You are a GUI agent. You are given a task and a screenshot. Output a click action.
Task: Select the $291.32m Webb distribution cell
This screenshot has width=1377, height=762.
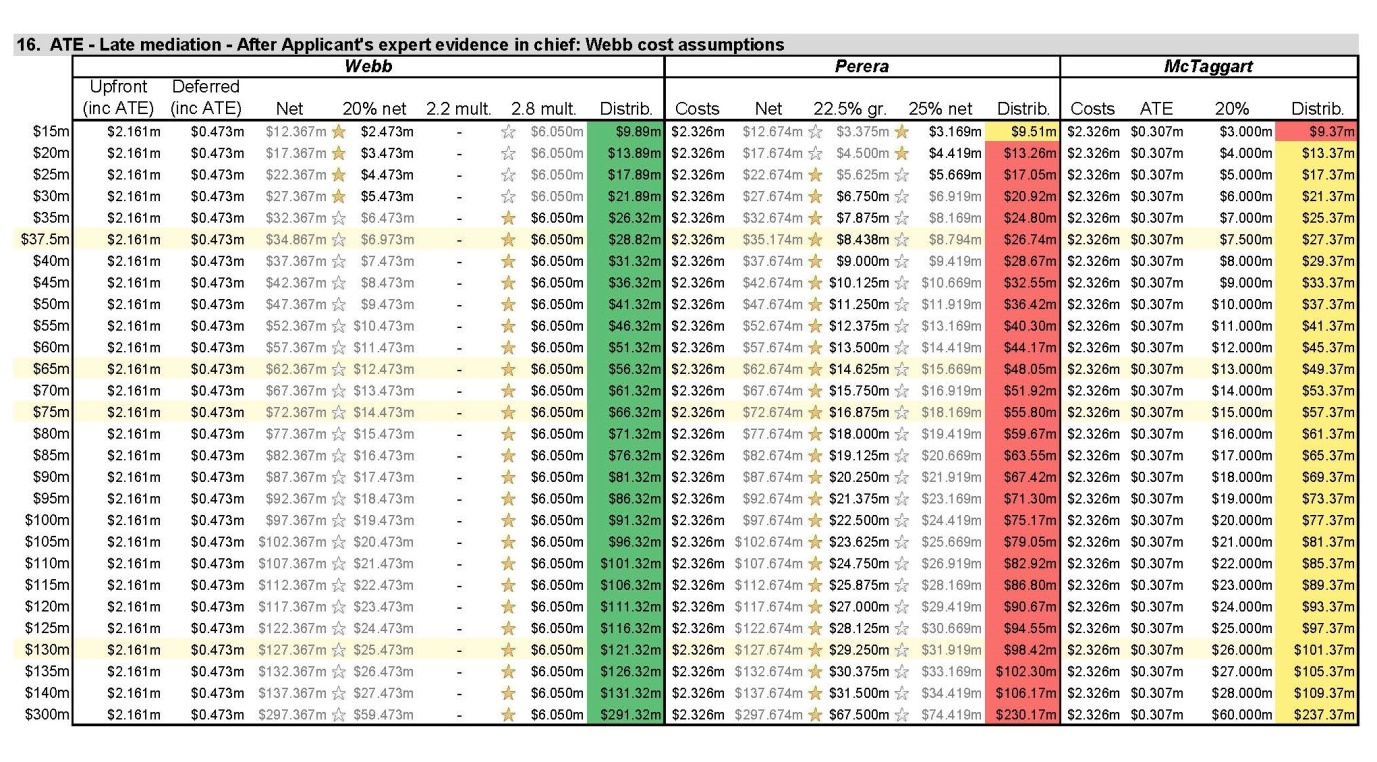click(x=626, y=715)
